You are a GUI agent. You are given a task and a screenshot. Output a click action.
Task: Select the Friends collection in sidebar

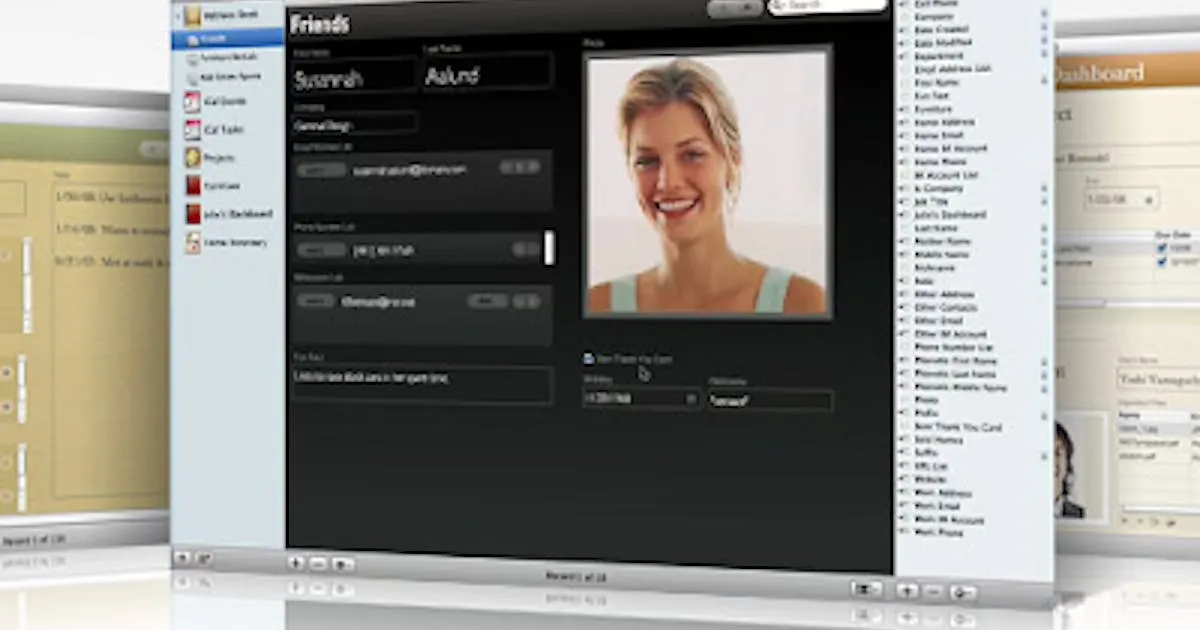(x=228, y=39)
